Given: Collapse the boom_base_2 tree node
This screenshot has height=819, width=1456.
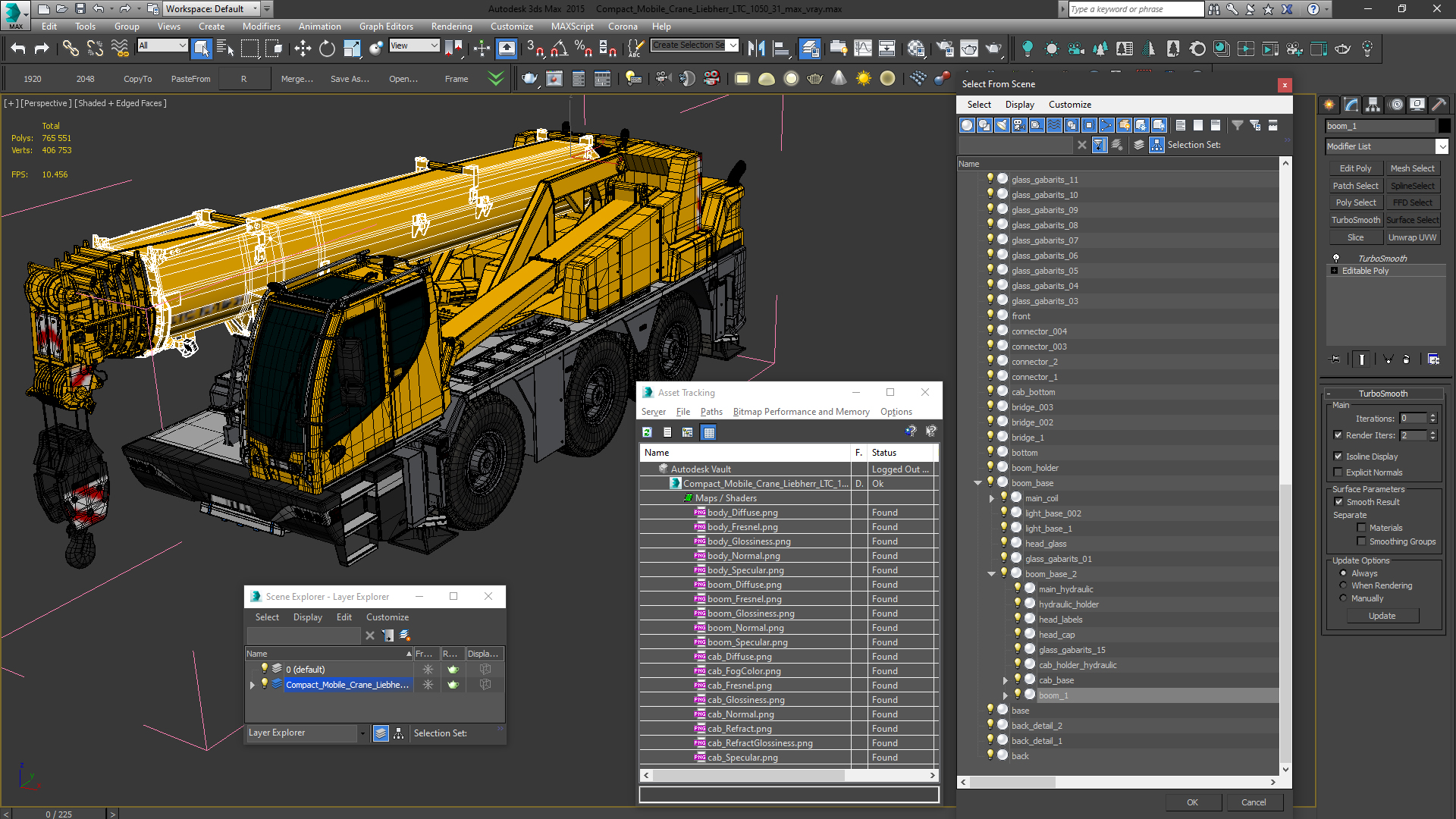Looking at the screenshot, I should [x=992, y=574].
